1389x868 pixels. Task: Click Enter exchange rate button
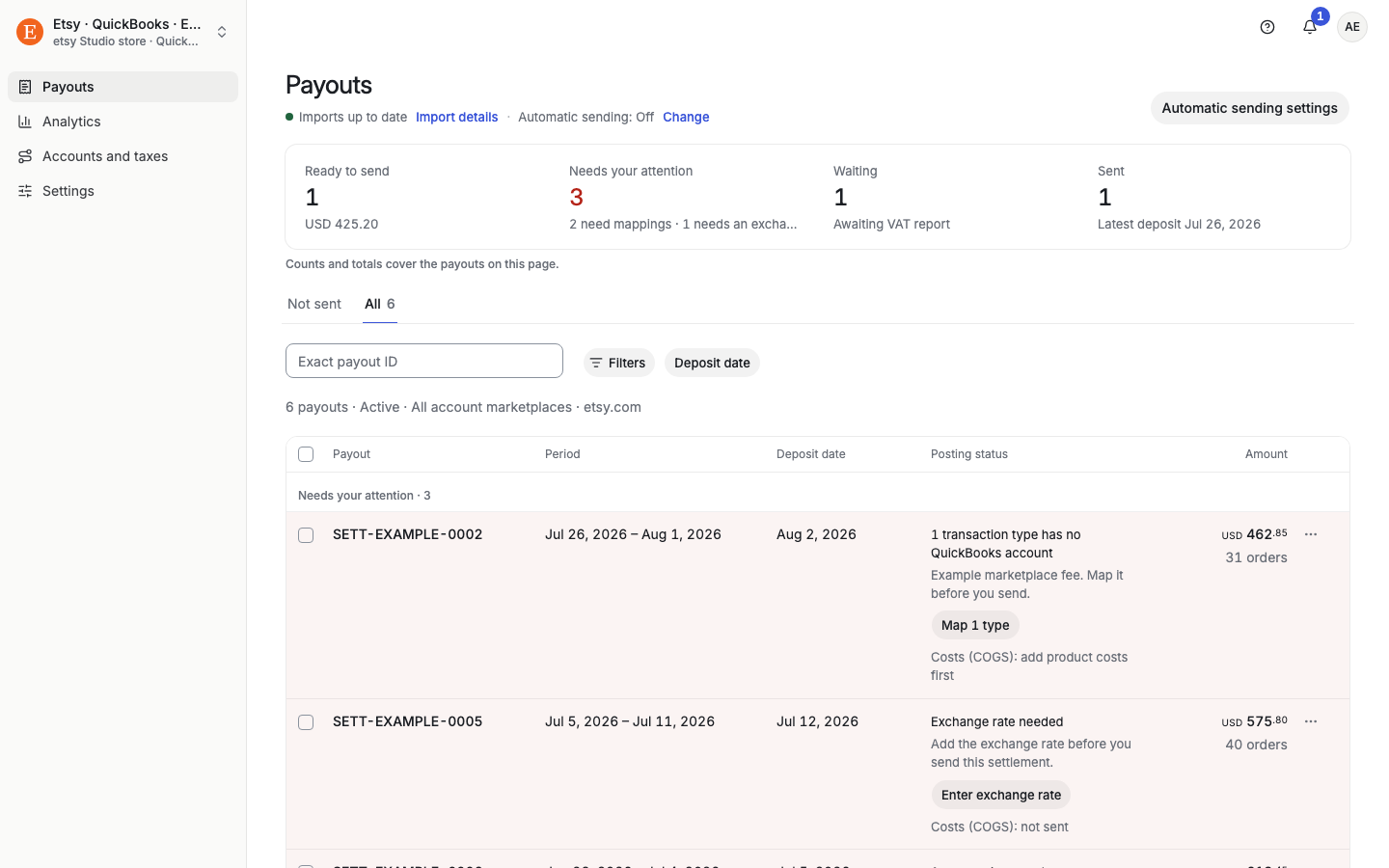[1001, 795]
